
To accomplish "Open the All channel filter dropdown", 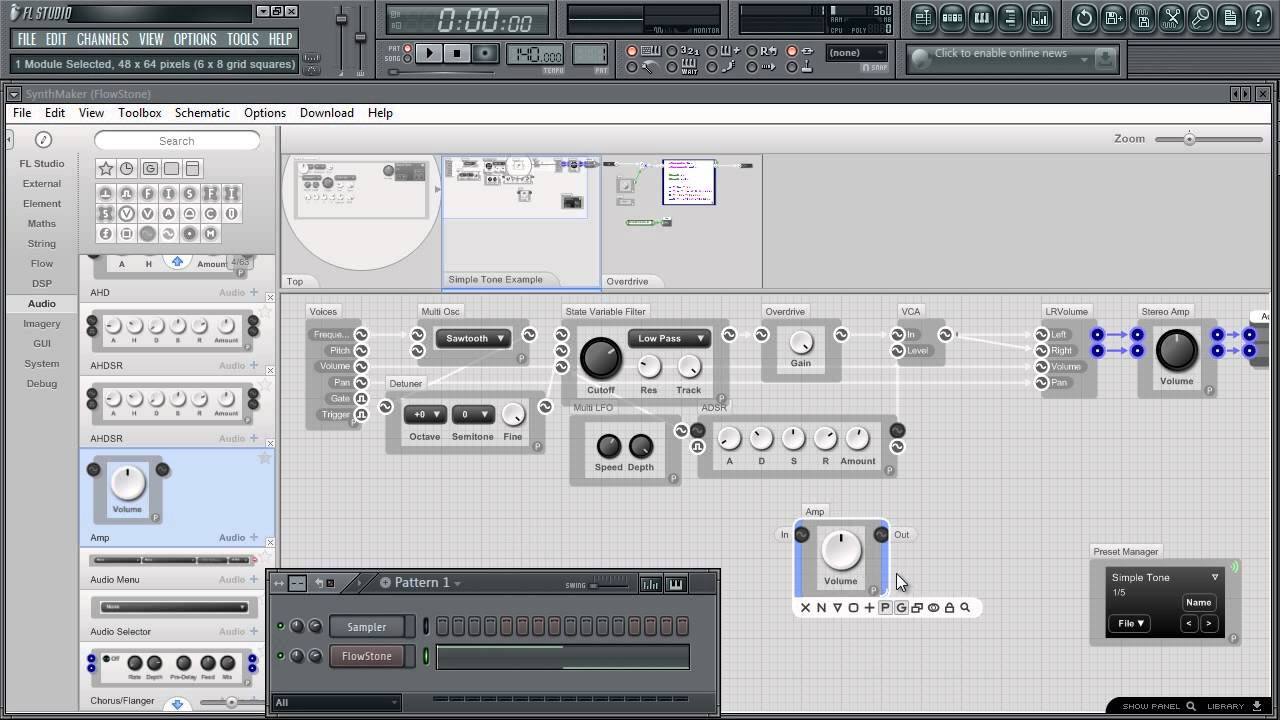I will point(336,702).
